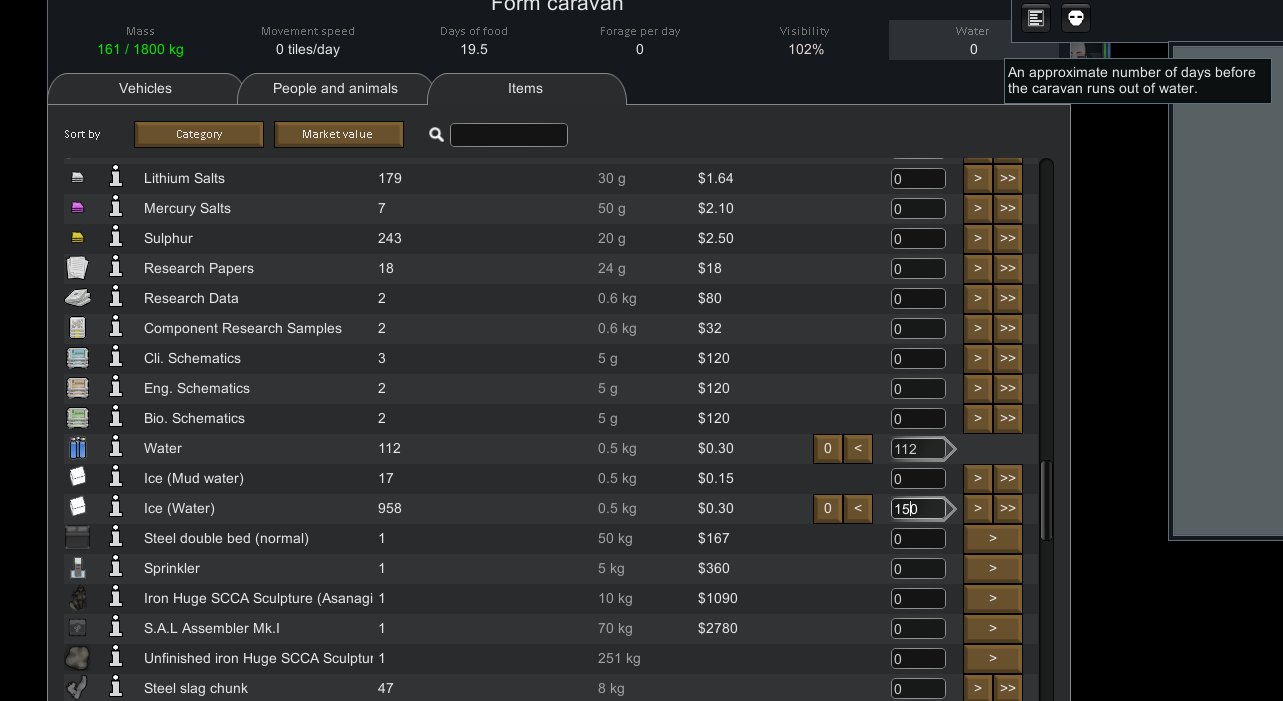Click the items list scrollbar thumb
Image resolution: width=1283 pixels, height=701 pixels.
pos(1046,500)
